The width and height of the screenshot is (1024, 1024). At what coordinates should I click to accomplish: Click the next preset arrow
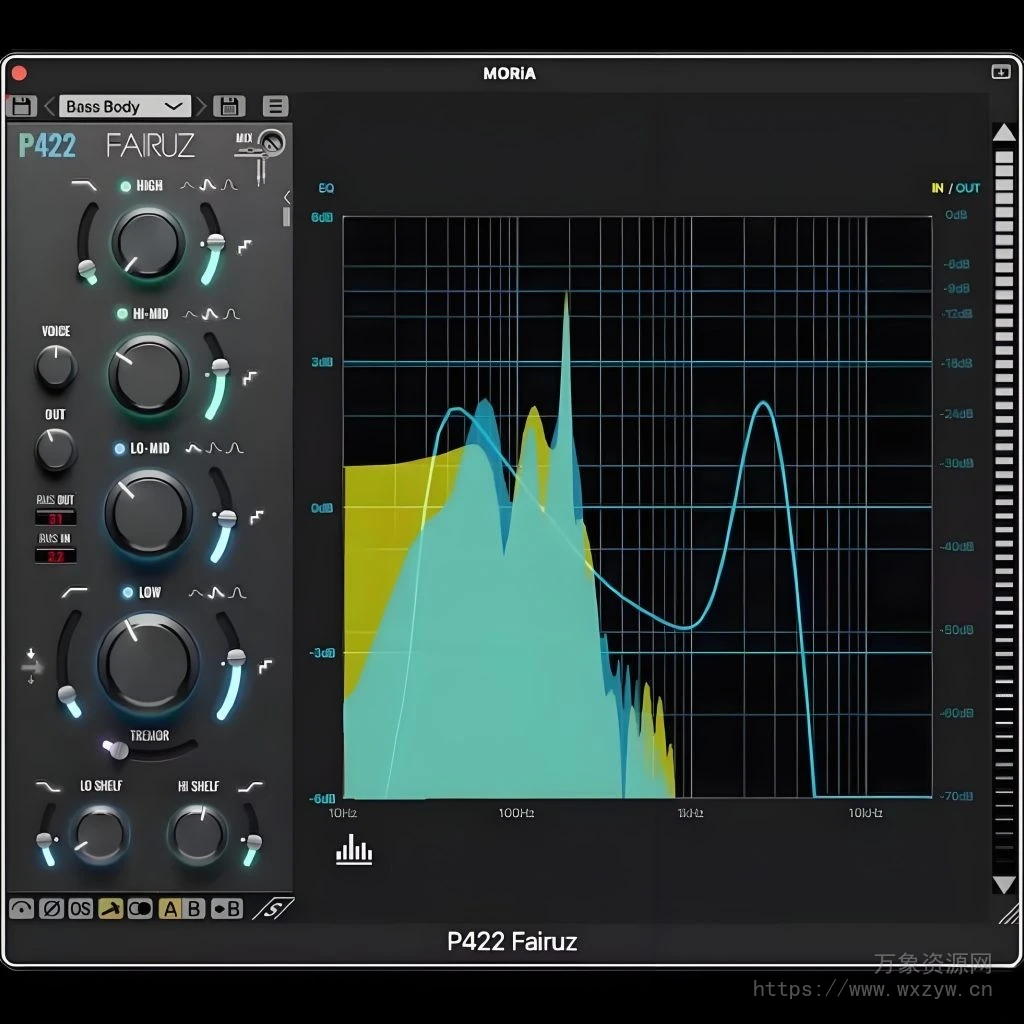pos(200,106)
